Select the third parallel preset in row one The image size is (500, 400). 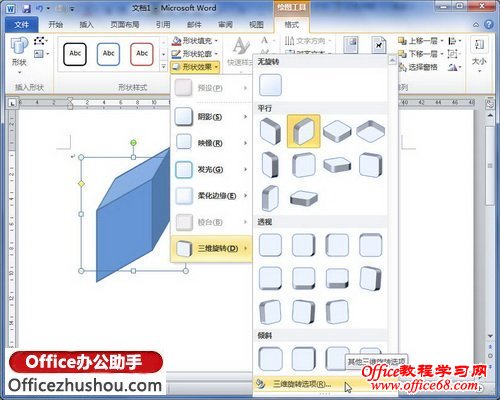click(337, 131)
